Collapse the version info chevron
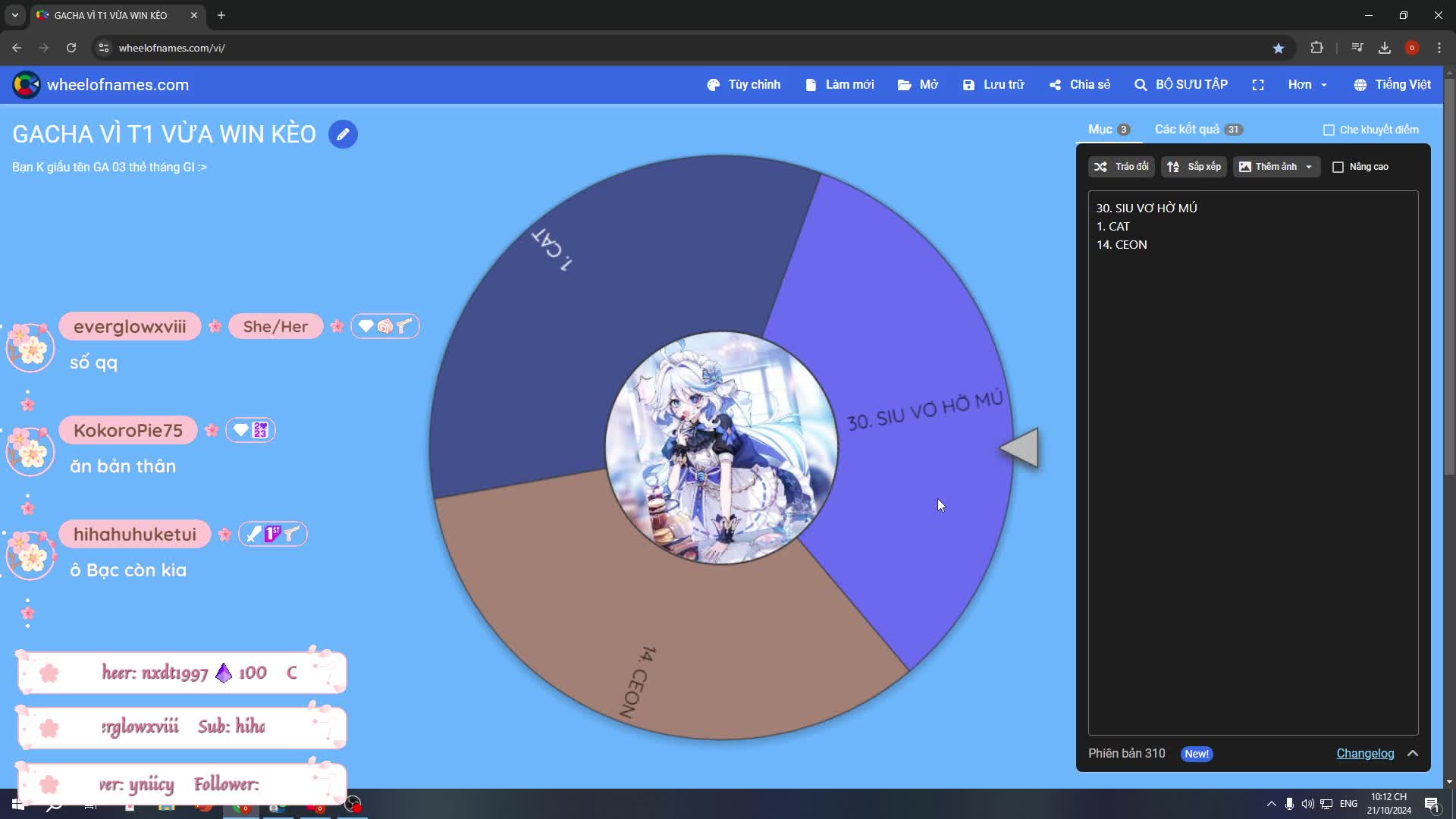1456x819 pixels. point(1413,754)
